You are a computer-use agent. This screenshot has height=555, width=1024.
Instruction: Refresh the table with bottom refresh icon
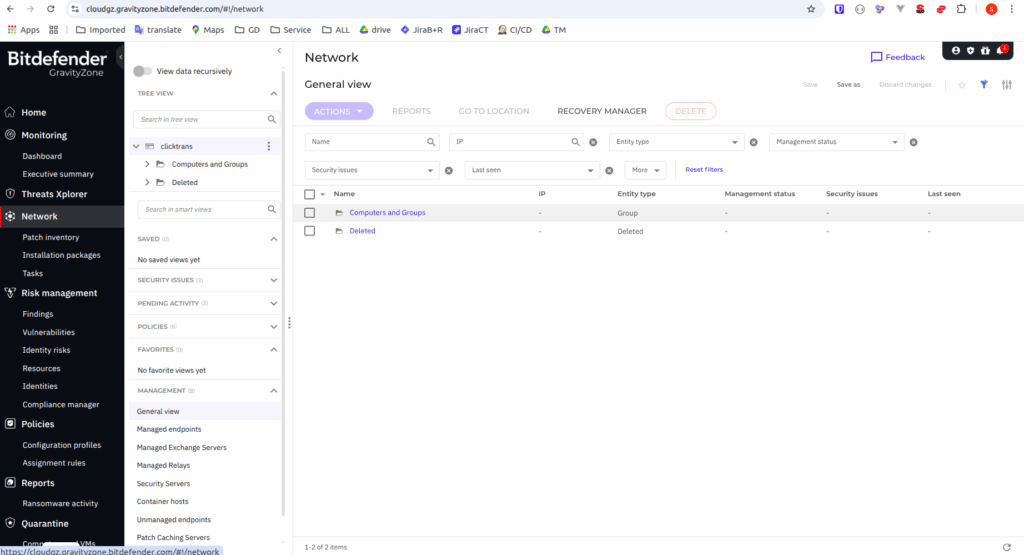pos(1006,547)
